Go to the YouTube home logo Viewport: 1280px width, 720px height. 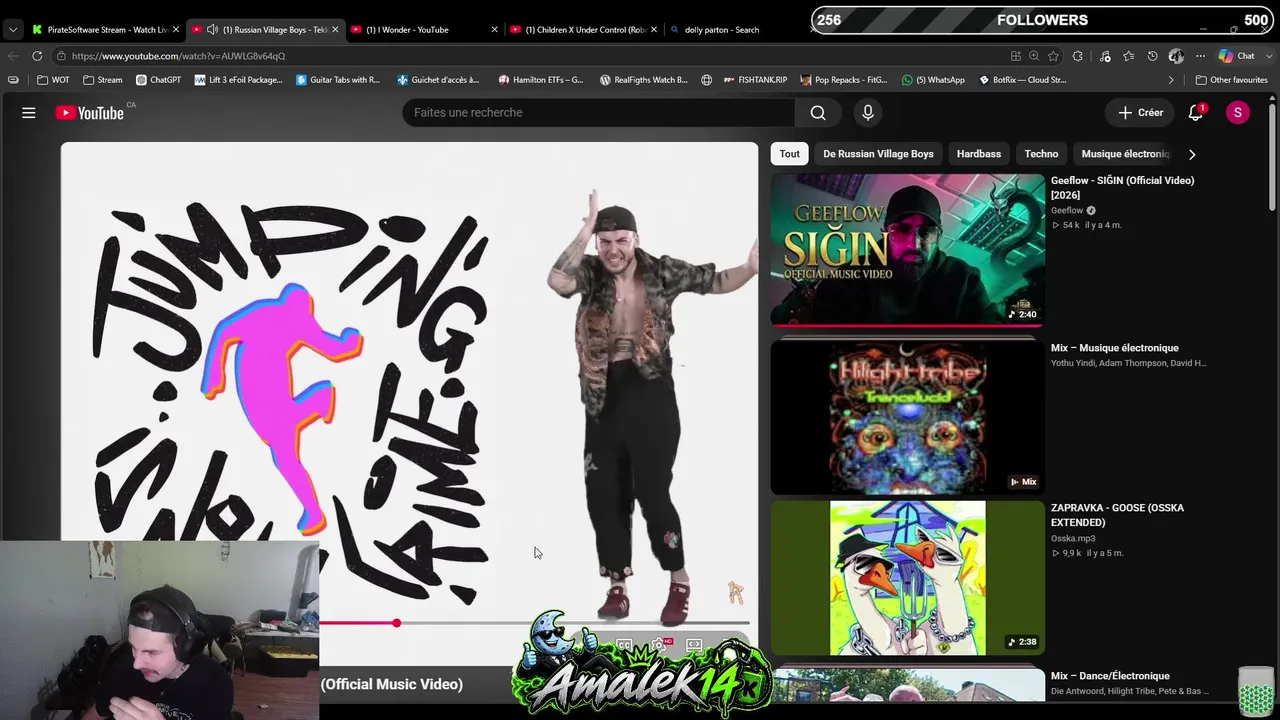(90, 113)
